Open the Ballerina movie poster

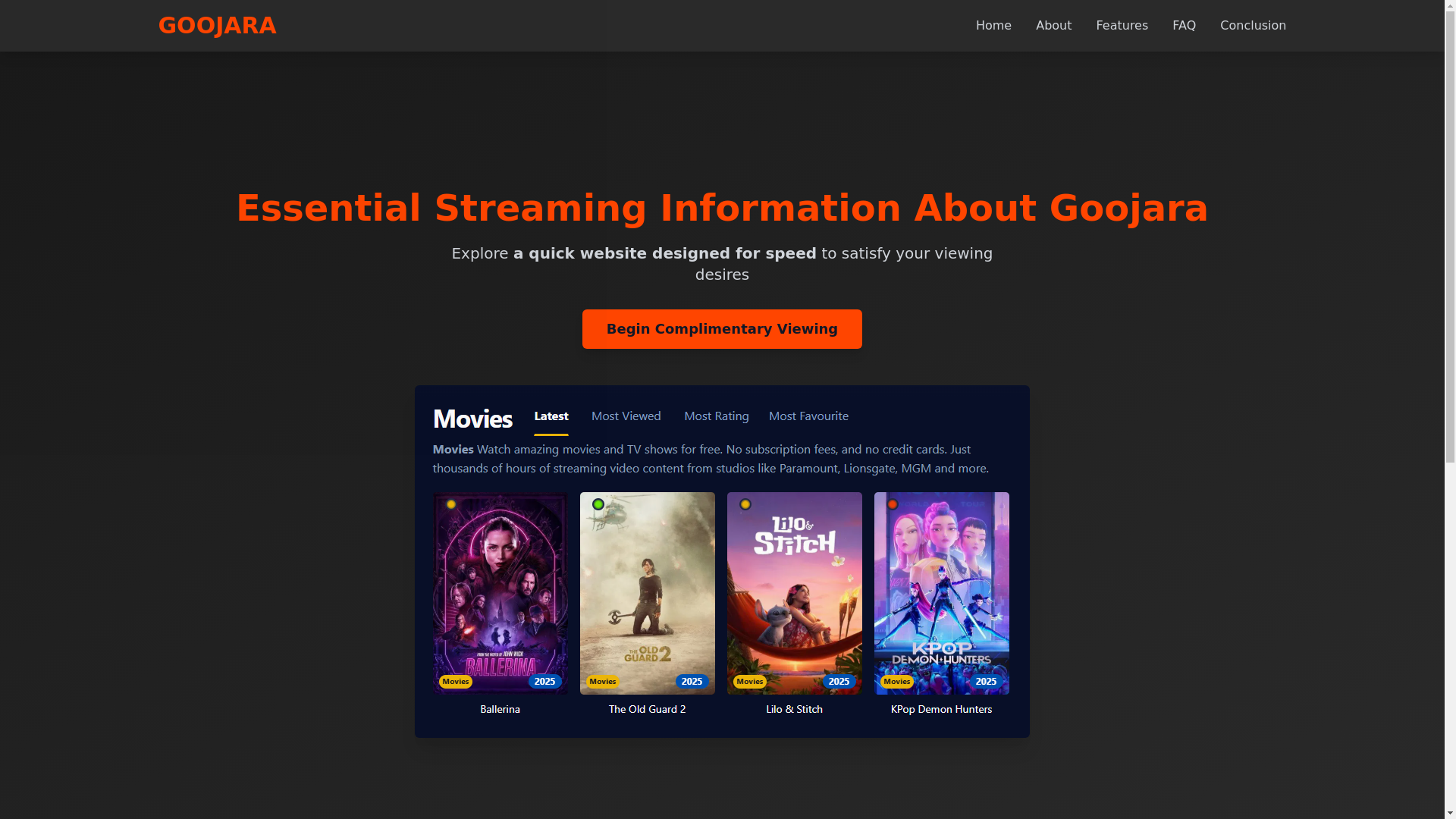coord(500,593)
